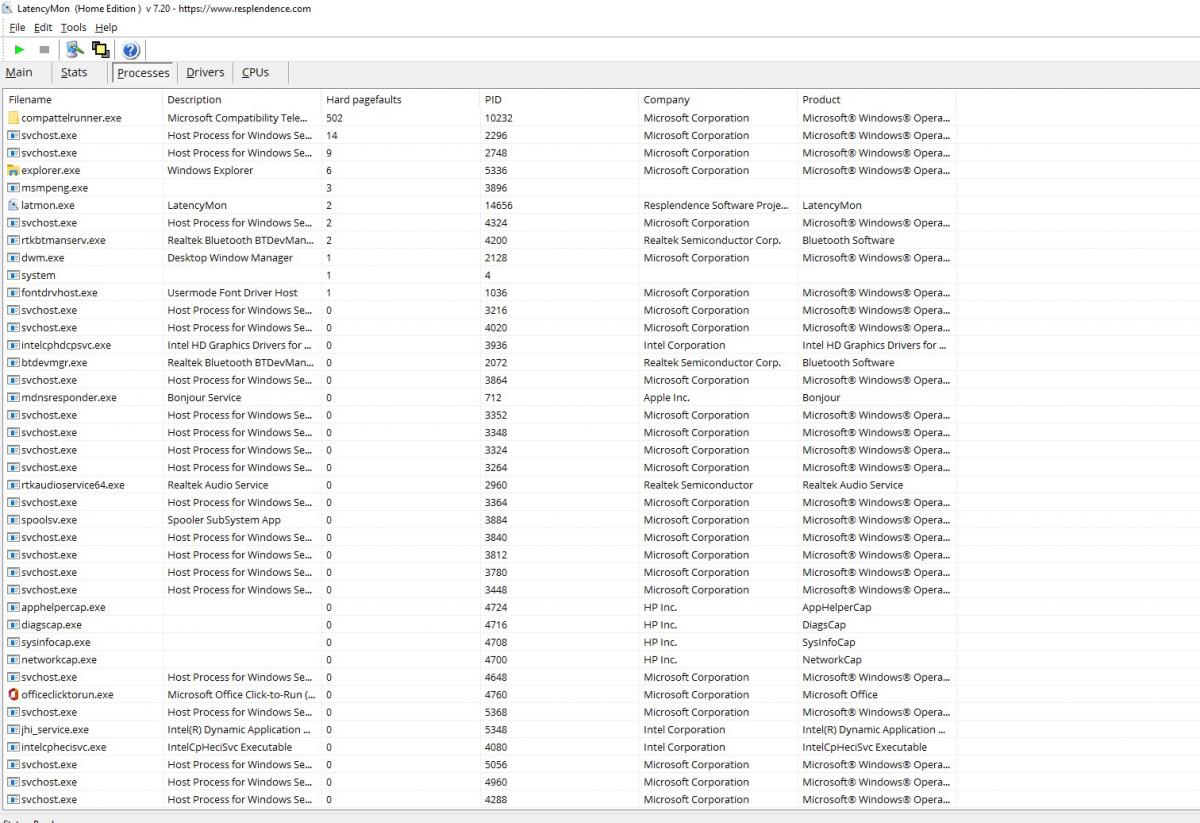Select the diagscap.exe filename
The image size is (1200, 823).
coord(51,625)
